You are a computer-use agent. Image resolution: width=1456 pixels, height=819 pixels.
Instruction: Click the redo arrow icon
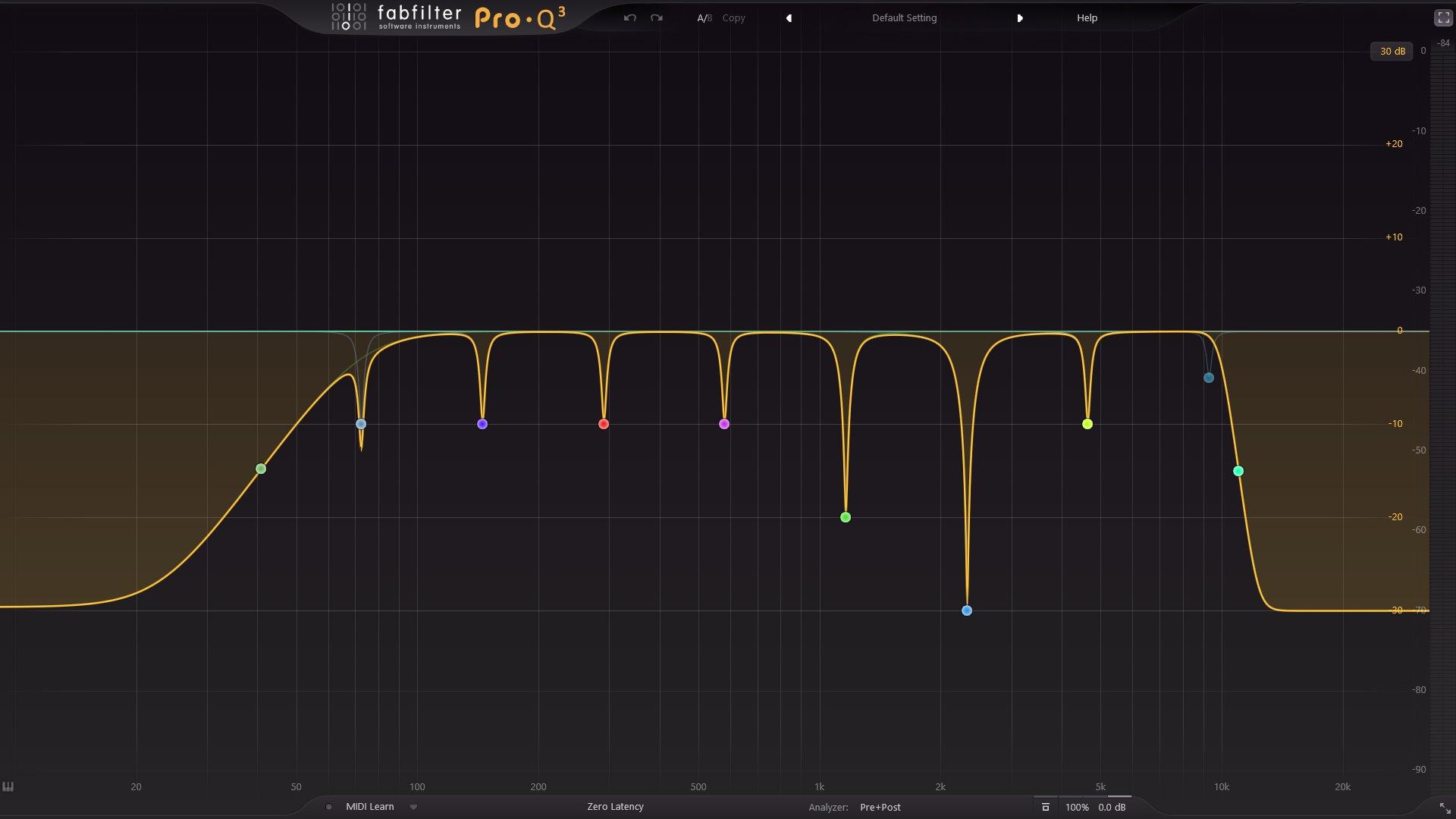pos(657,17)
